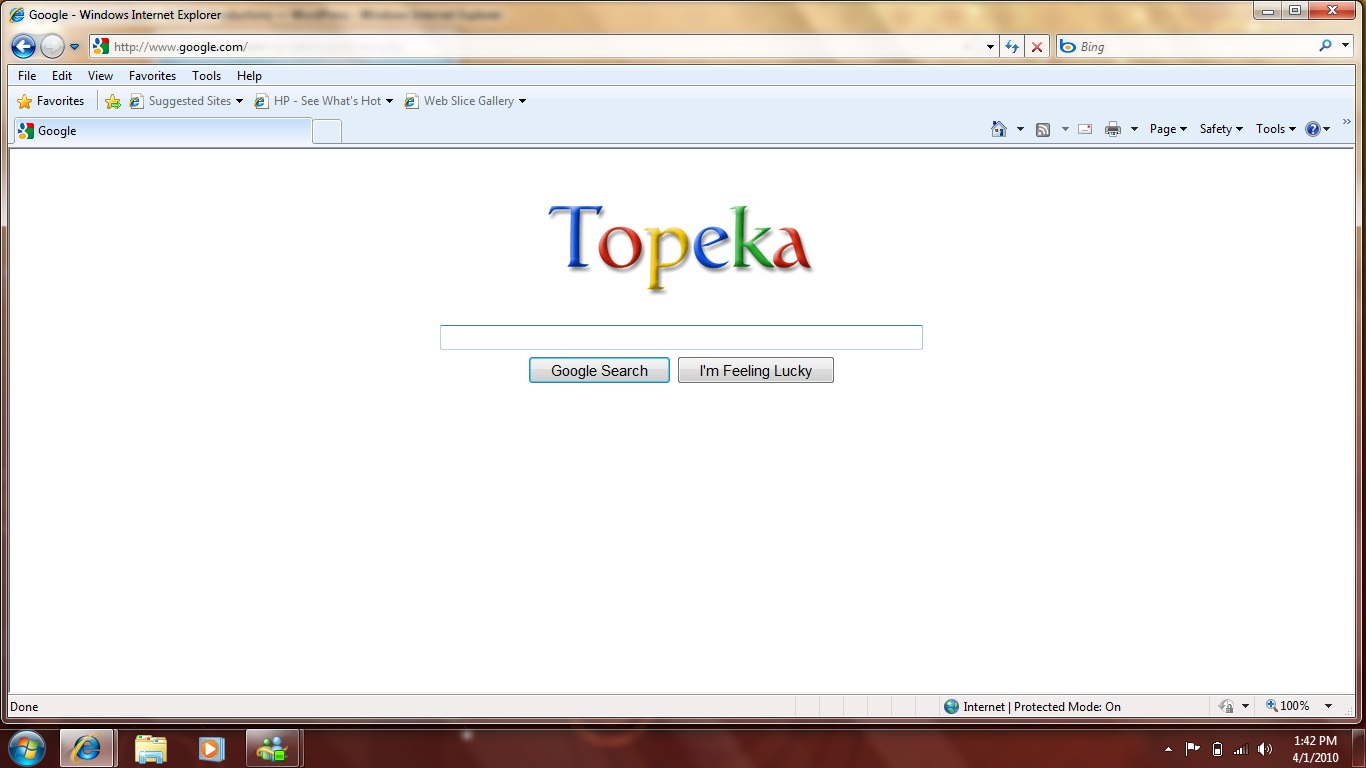Click Add to Favorites Bar star icon

pos(113,101)
